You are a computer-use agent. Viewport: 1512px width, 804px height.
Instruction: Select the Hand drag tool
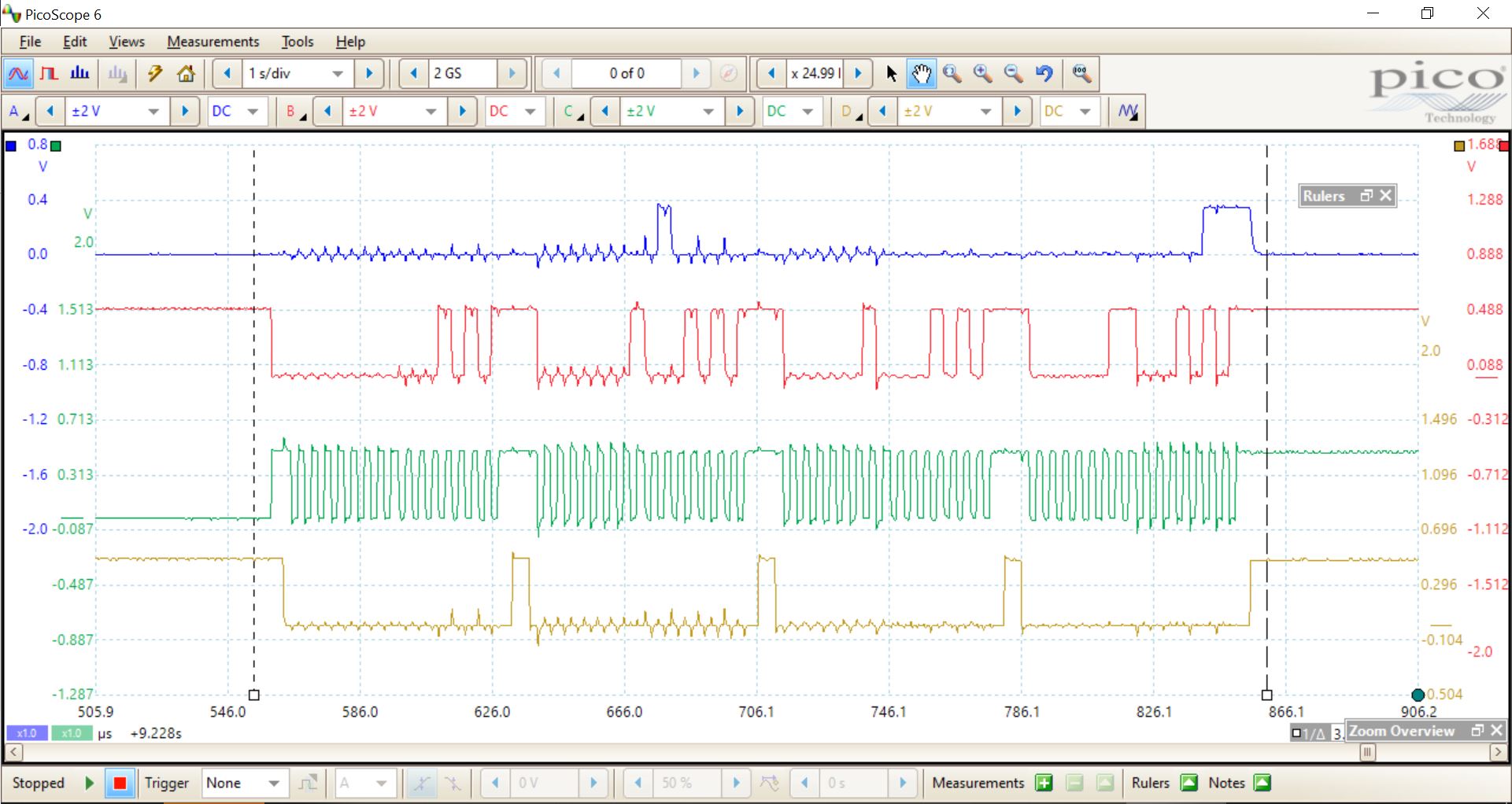tap(922, 74)
